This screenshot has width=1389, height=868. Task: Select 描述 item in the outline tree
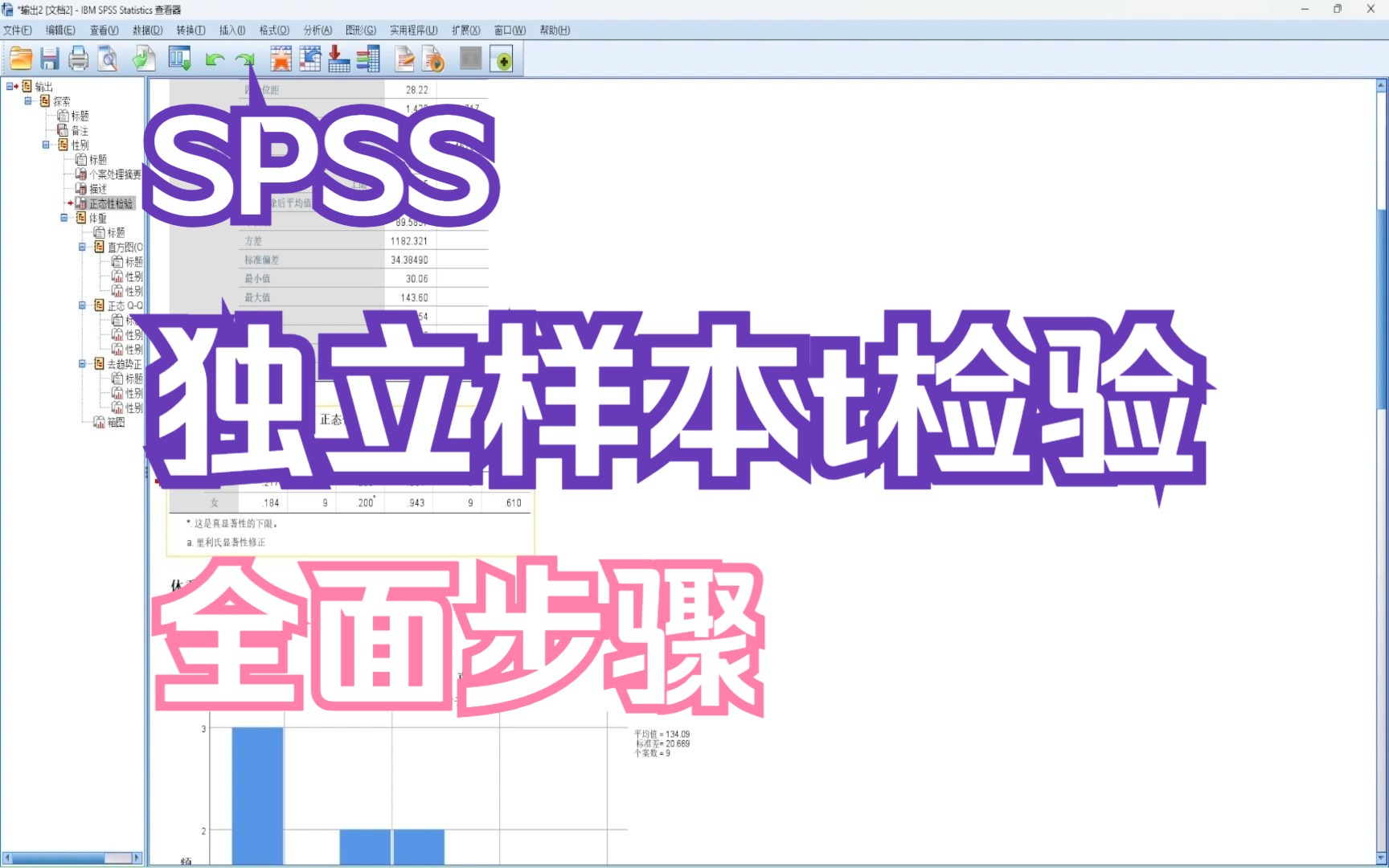point(97,189)
